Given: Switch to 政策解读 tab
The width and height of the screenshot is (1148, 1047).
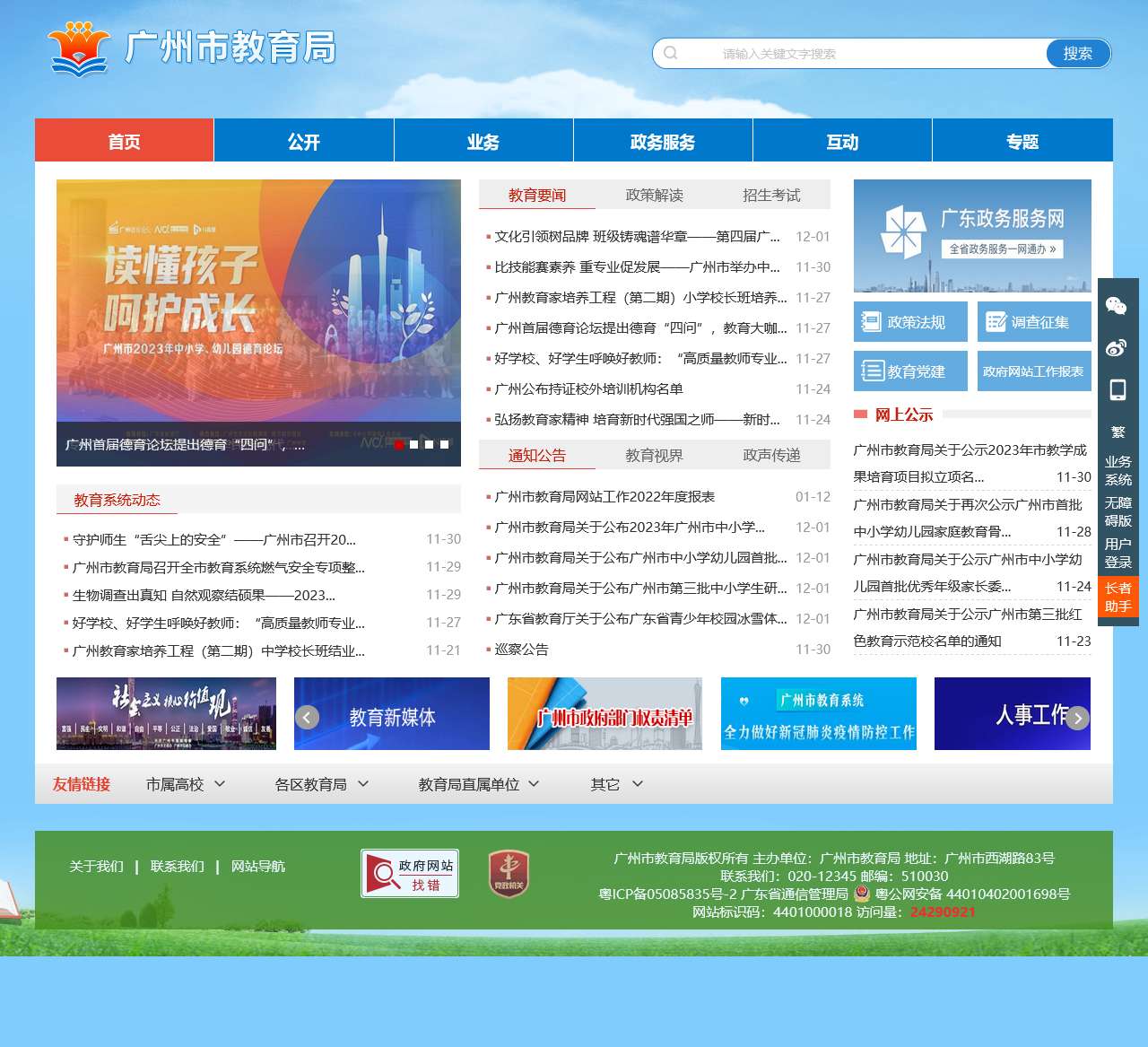Looking at the screenshot, I should (x=654, y=195).
